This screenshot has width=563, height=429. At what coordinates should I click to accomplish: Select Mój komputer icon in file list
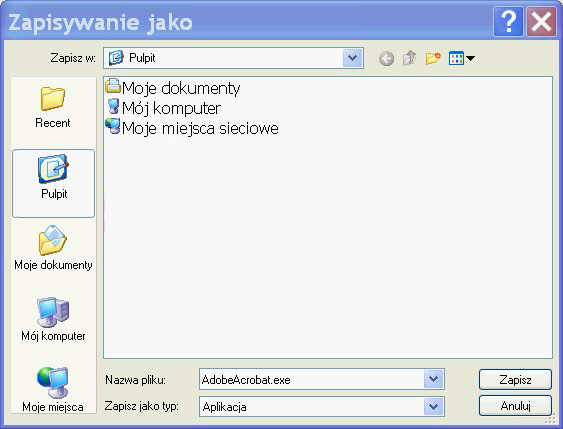(x=113, y=107)
